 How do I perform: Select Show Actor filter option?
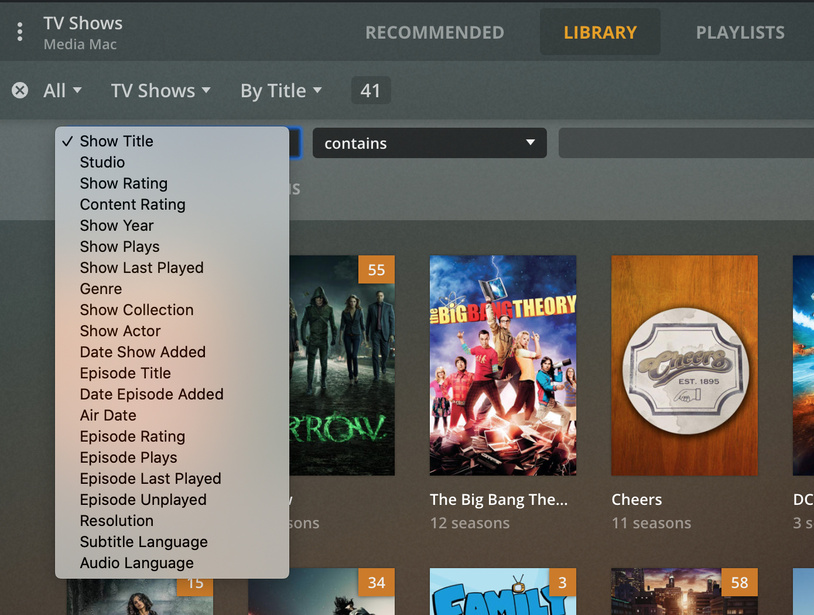[172, 331]
